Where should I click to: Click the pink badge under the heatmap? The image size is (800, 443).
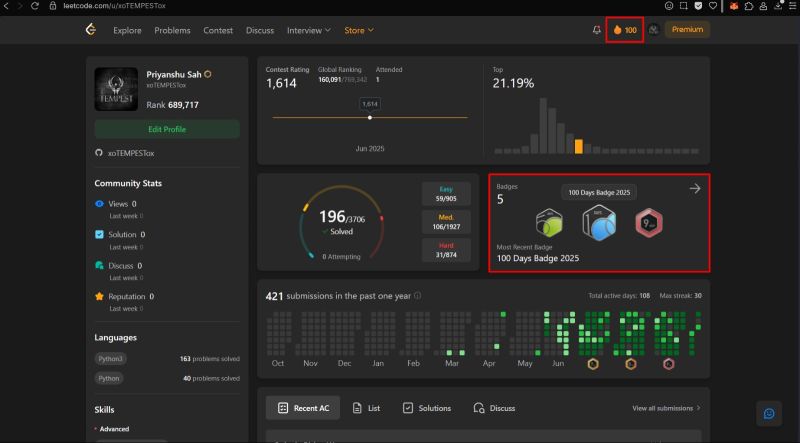coord(668,363)
